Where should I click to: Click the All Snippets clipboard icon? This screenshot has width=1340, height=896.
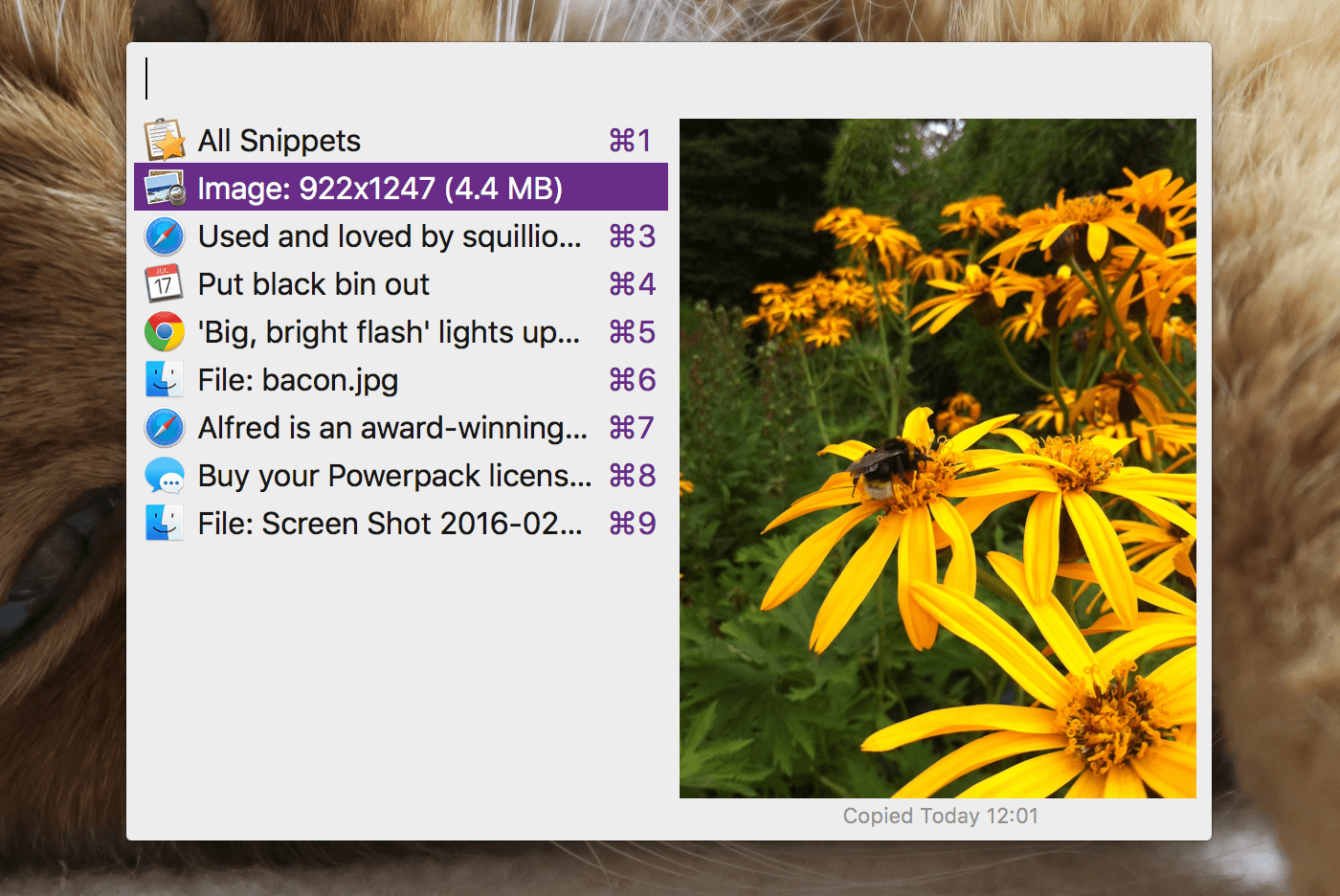163,140
